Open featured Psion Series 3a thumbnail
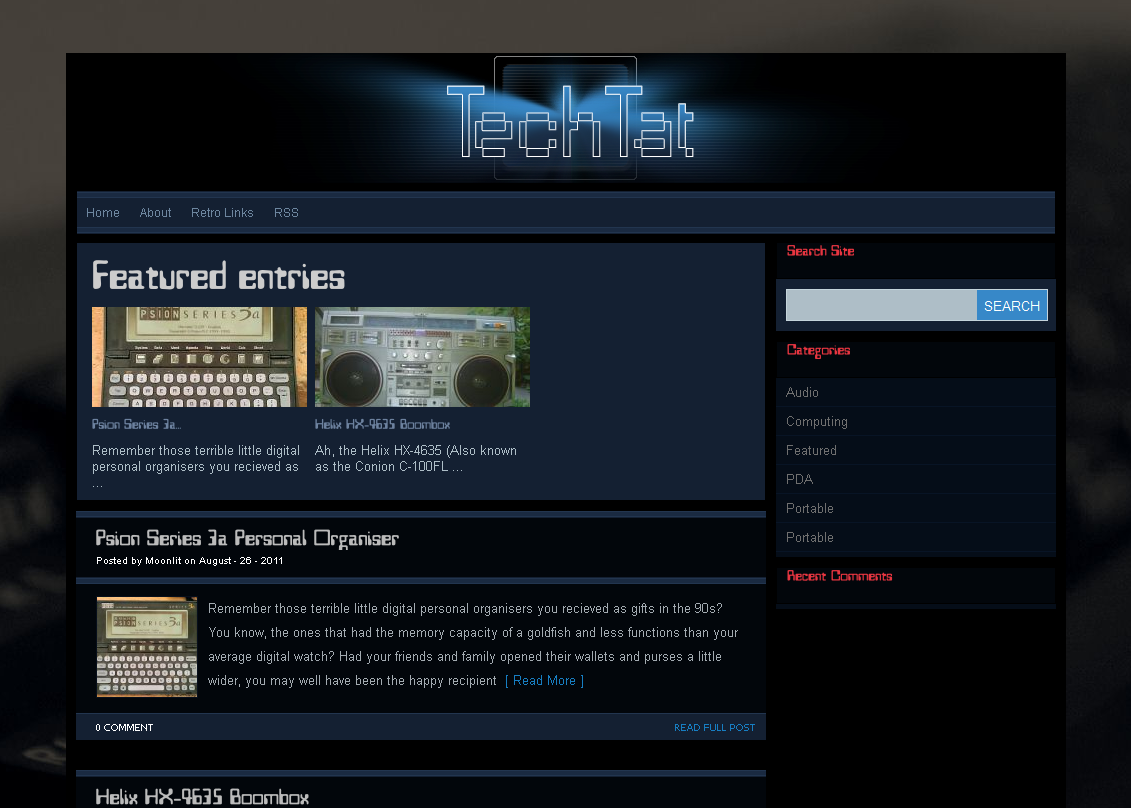Viewport: 1131px width, 808px height. (199, 357)
